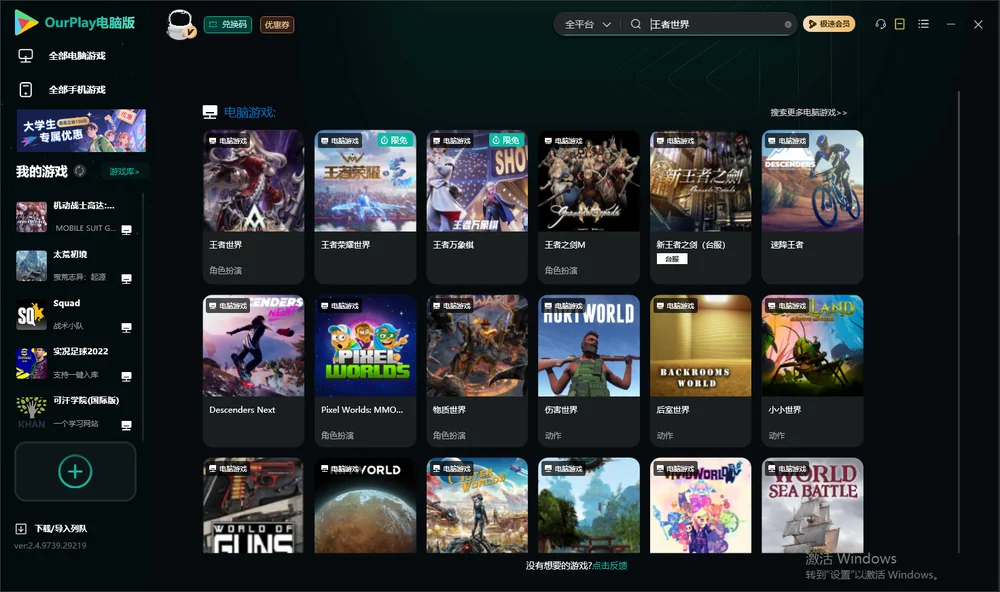The width and height of the screenshot is (1000, 592).
Task: Click the PC icon on the 可汗学院 row
Action: point(126,426)
